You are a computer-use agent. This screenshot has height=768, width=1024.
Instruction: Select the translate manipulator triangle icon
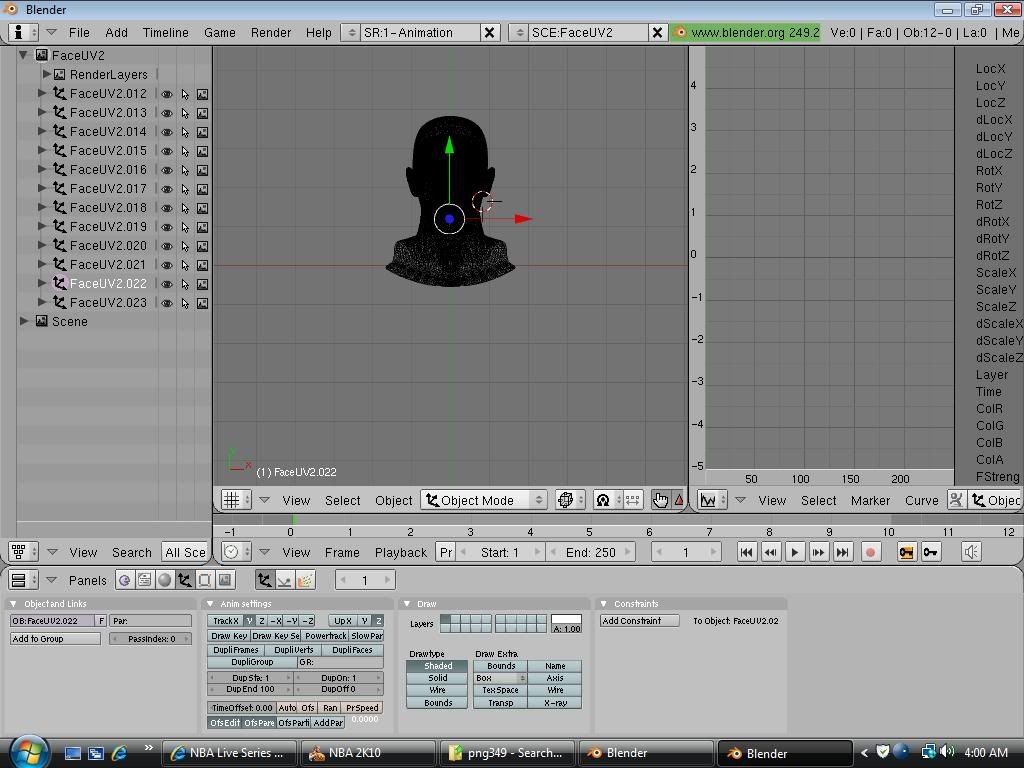[x=679, y=500]
